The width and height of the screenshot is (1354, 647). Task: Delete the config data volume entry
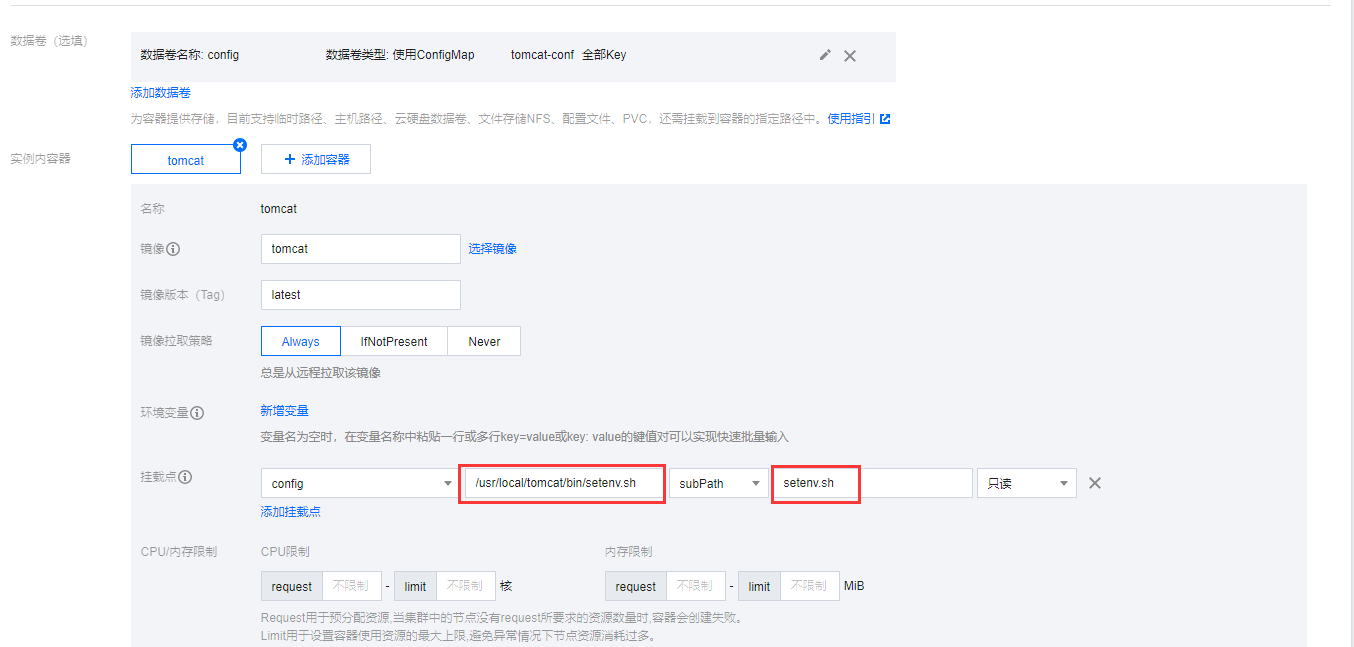[850, 56]
